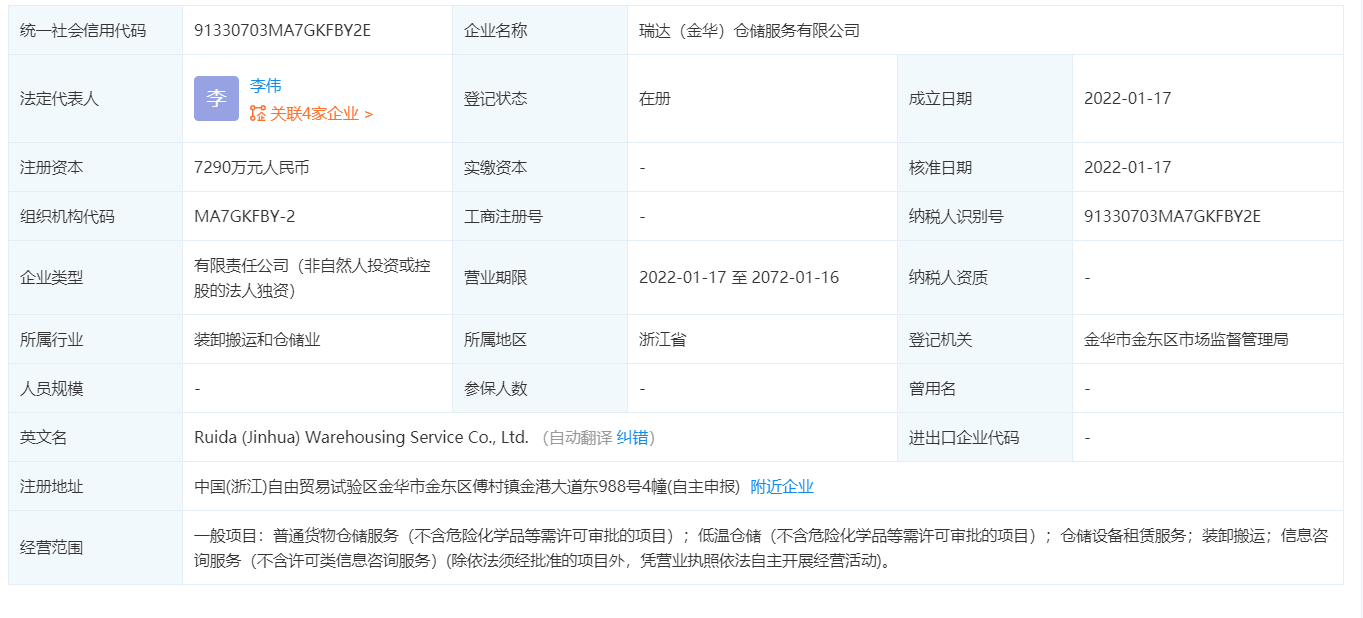
Task: Click the 纳税人资质 label cell
Action: click(985, 277)
